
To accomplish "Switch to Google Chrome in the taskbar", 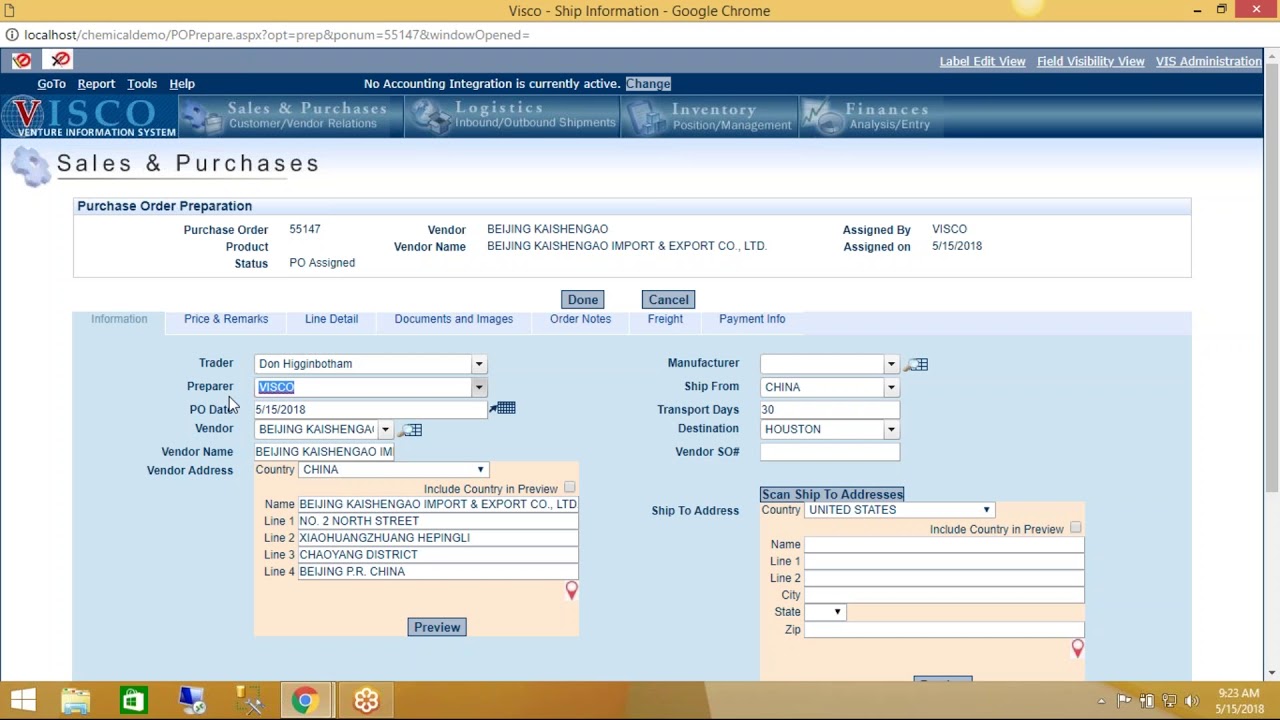I will (305, 700).
